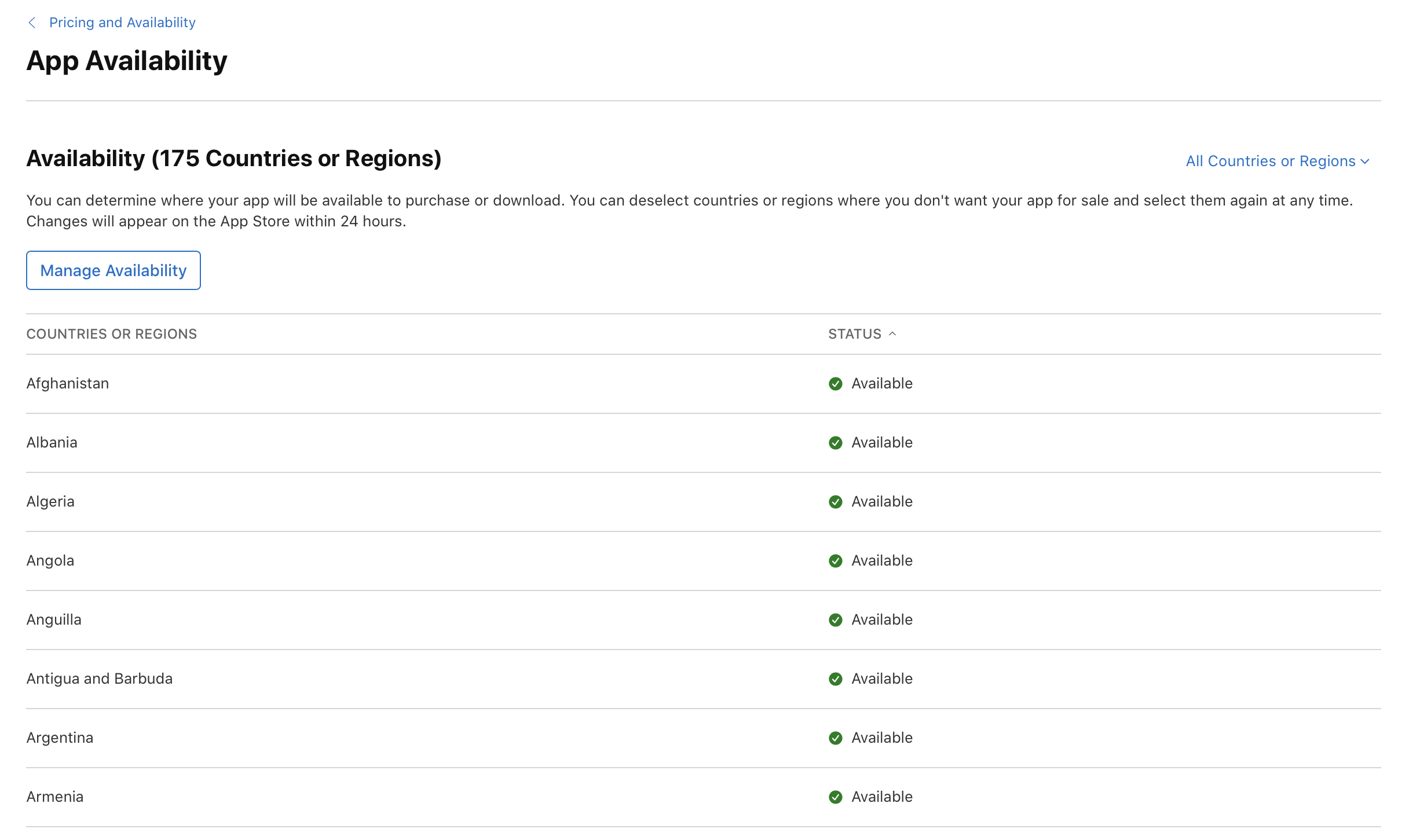The width and height of the screenshot is (1402, 840).
Task: Select the Argentina row in the table
Action: pyautogui.click(x=59, y=738)
